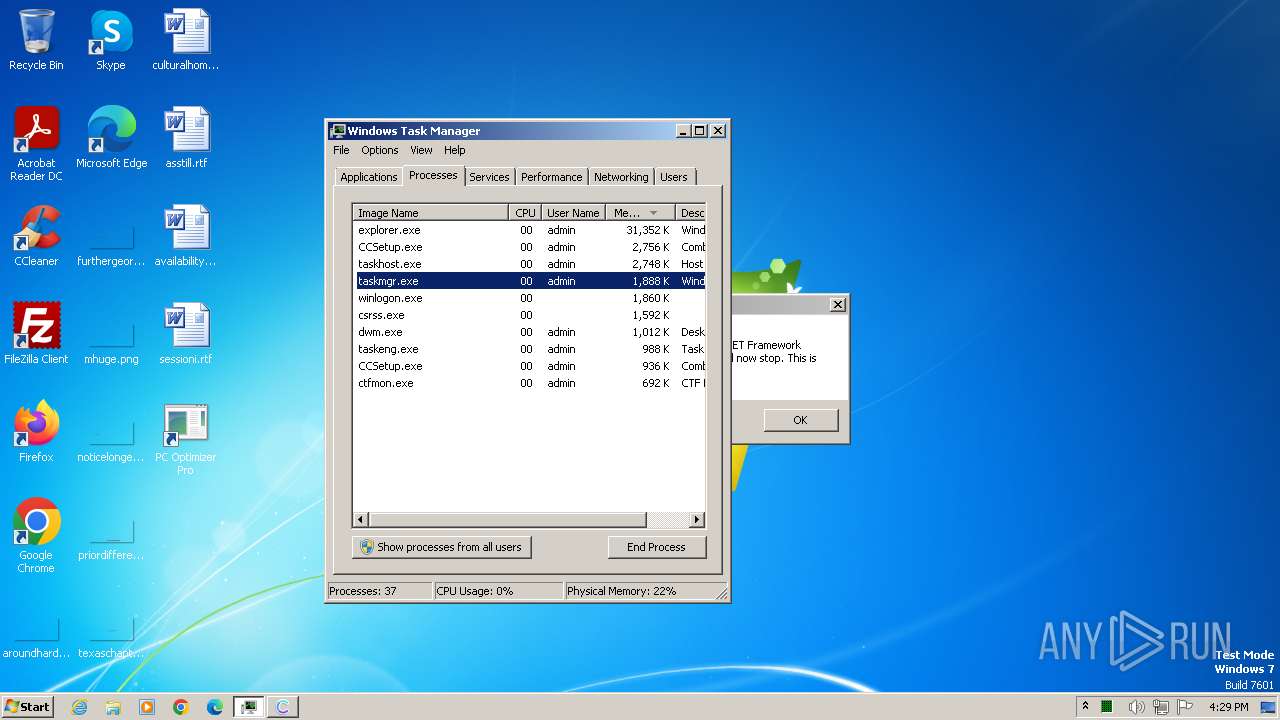Switch to the Users tab
This screenshot has width=1280, height=720.
coord(674,177)
